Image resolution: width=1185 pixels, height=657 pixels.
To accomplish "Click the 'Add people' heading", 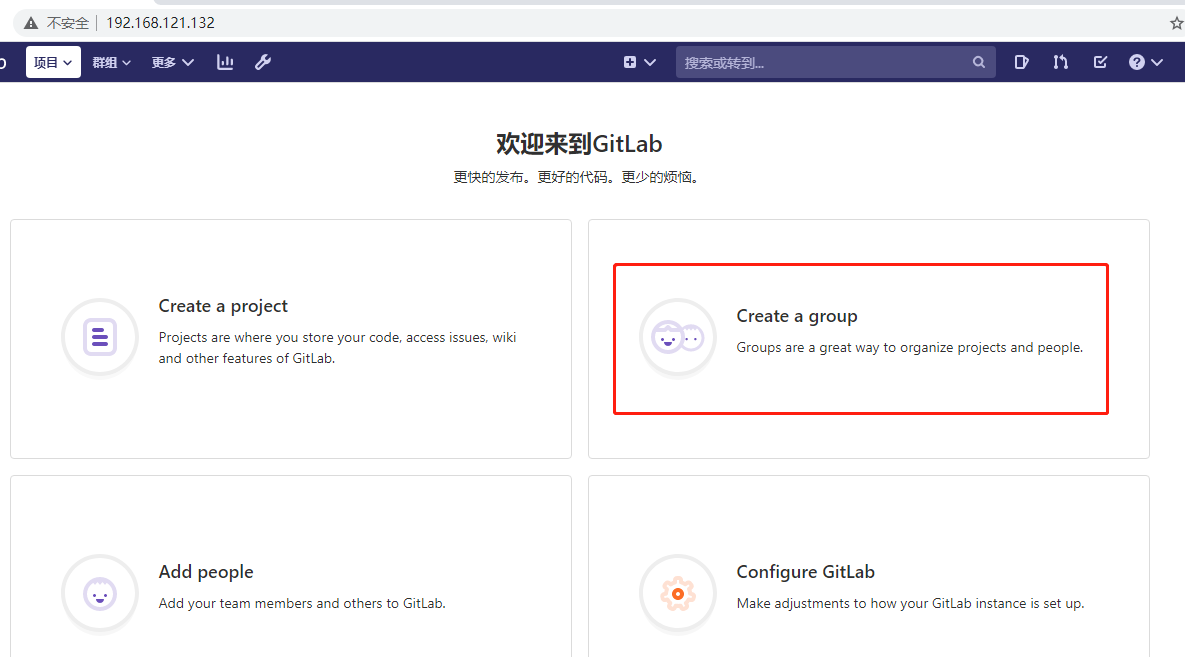I will coord(206,572).
